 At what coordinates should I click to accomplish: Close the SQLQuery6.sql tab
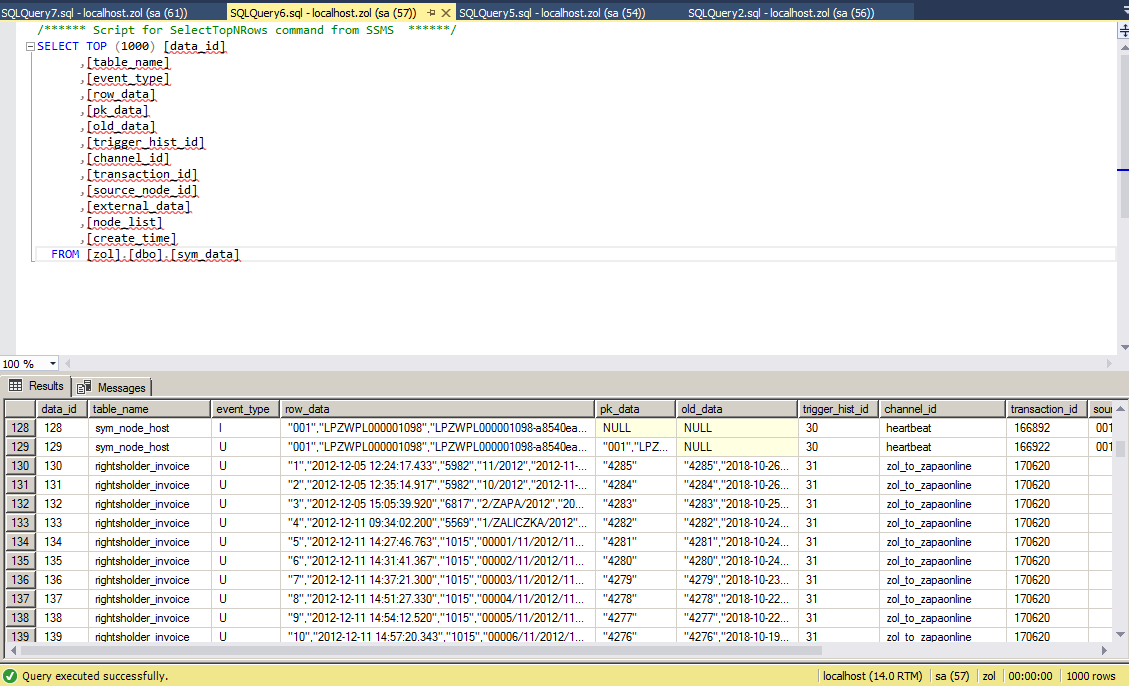[x=447, y=13]
